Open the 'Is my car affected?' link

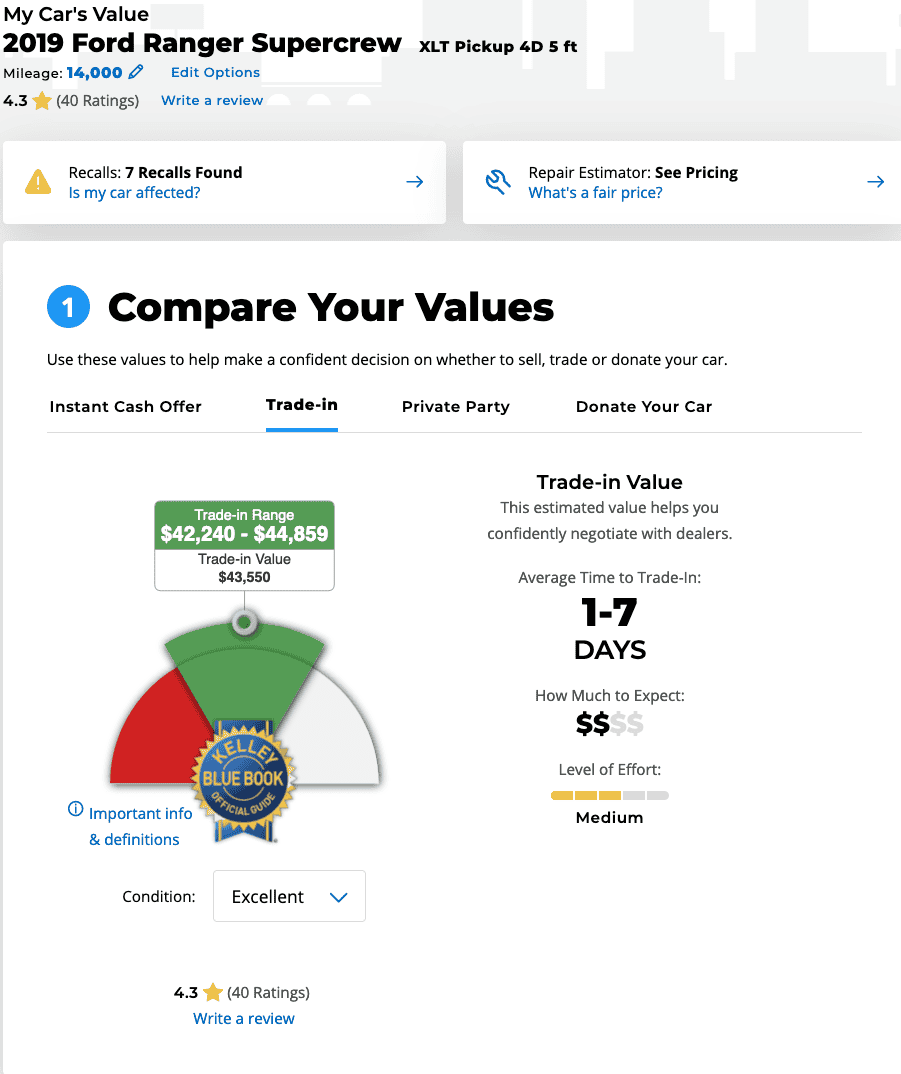[x=134, y=192]
